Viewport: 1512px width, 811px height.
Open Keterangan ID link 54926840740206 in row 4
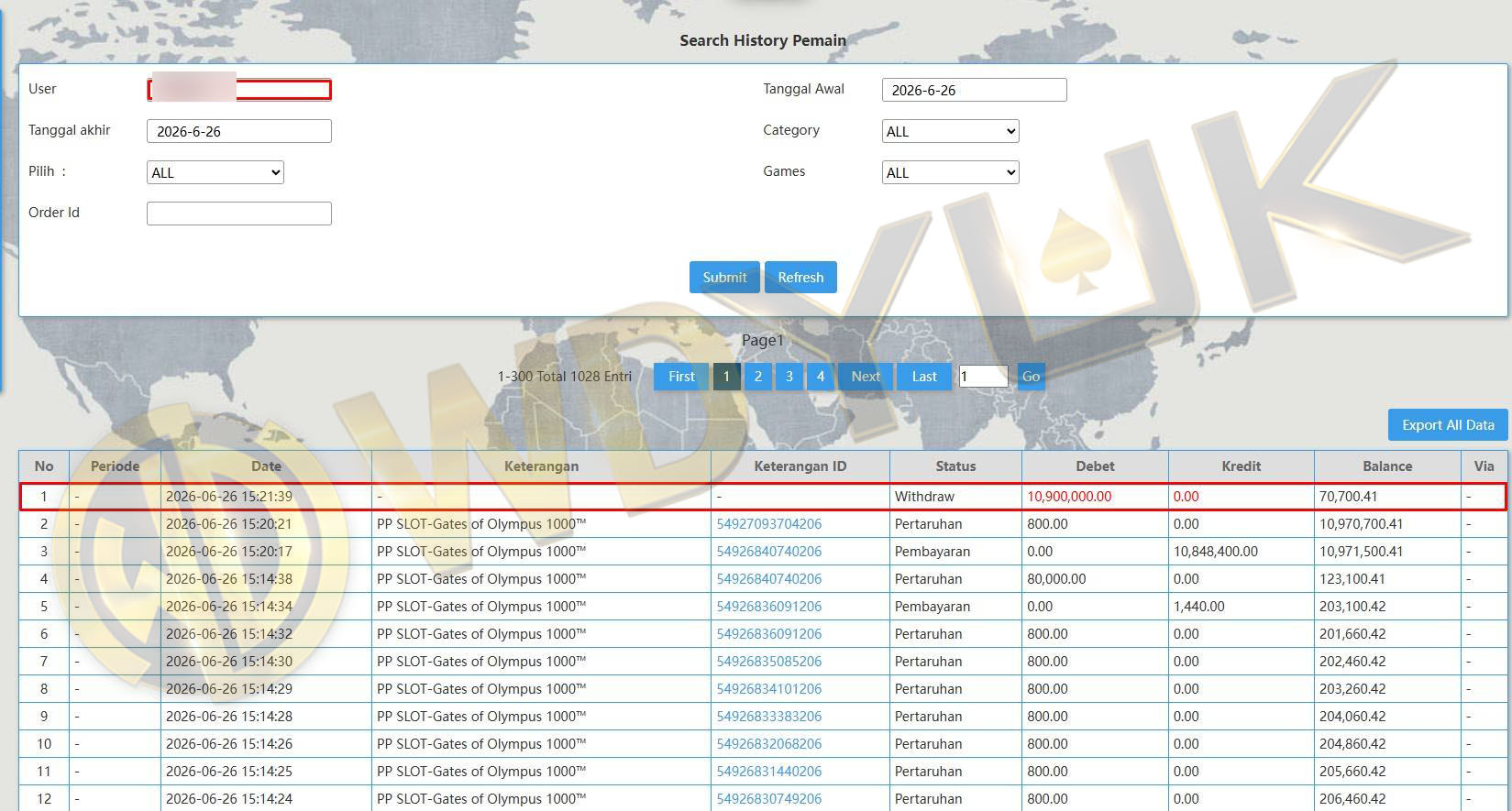click(769, 579)
